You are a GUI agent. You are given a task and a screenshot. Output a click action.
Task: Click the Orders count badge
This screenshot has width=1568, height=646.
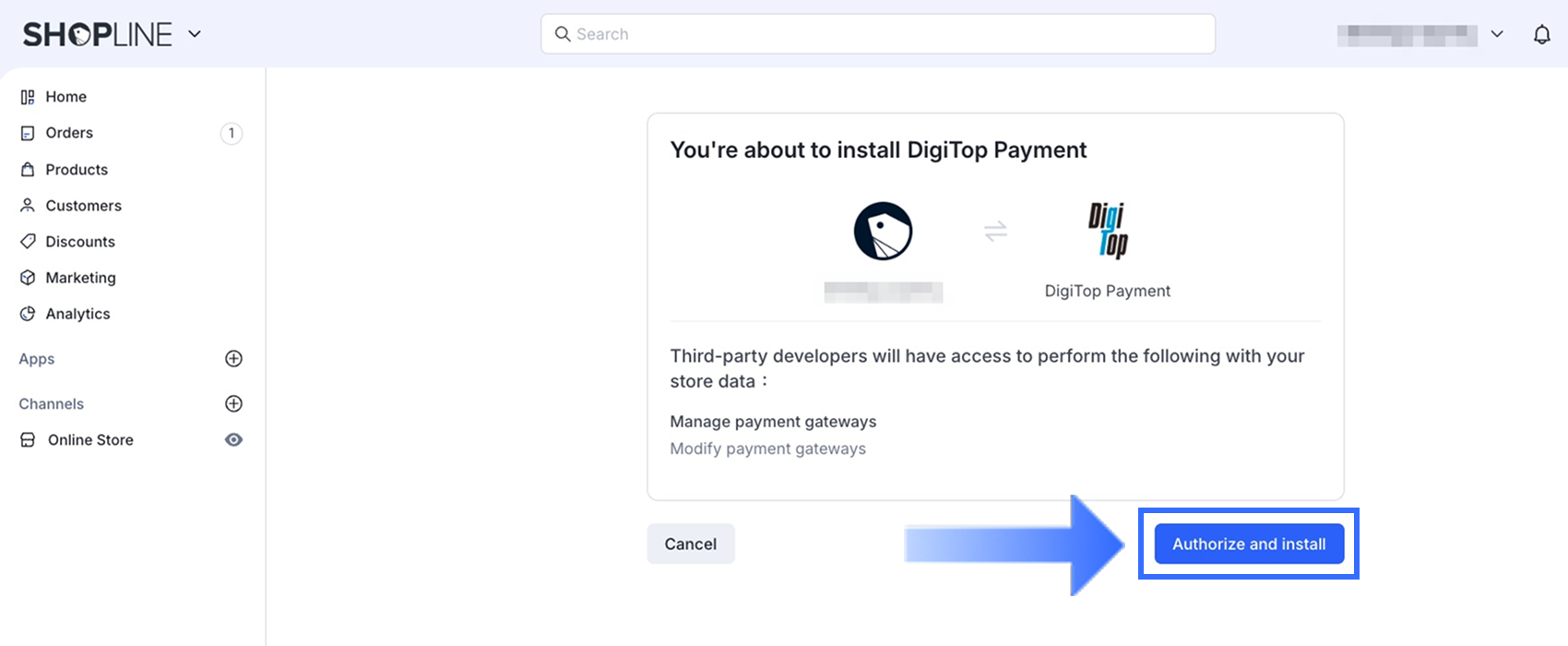click(232, 133)
